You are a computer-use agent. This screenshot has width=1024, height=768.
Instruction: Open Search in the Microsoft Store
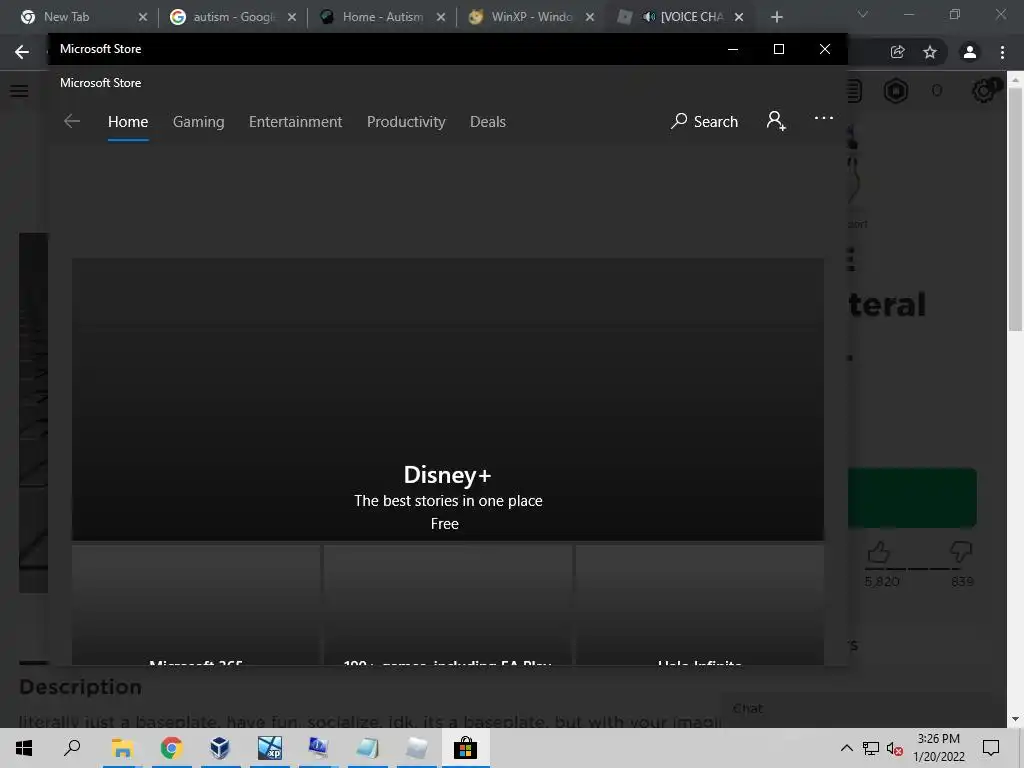[x=705, y=121]
